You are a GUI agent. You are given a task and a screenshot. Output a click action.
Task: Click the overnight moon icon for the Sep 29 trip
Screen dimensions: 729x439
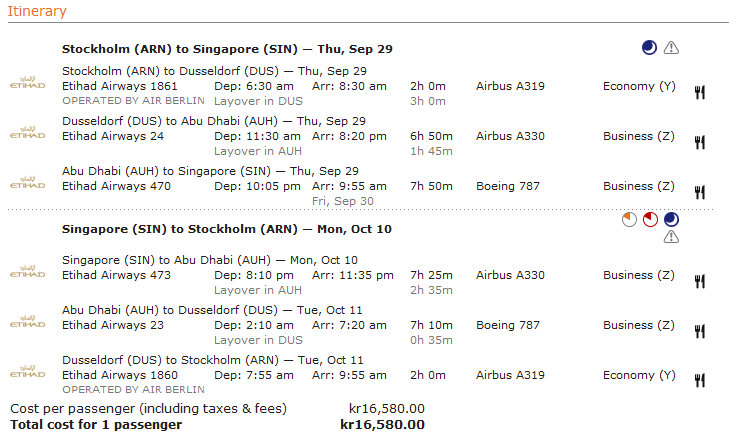click(x=650, y=47)
